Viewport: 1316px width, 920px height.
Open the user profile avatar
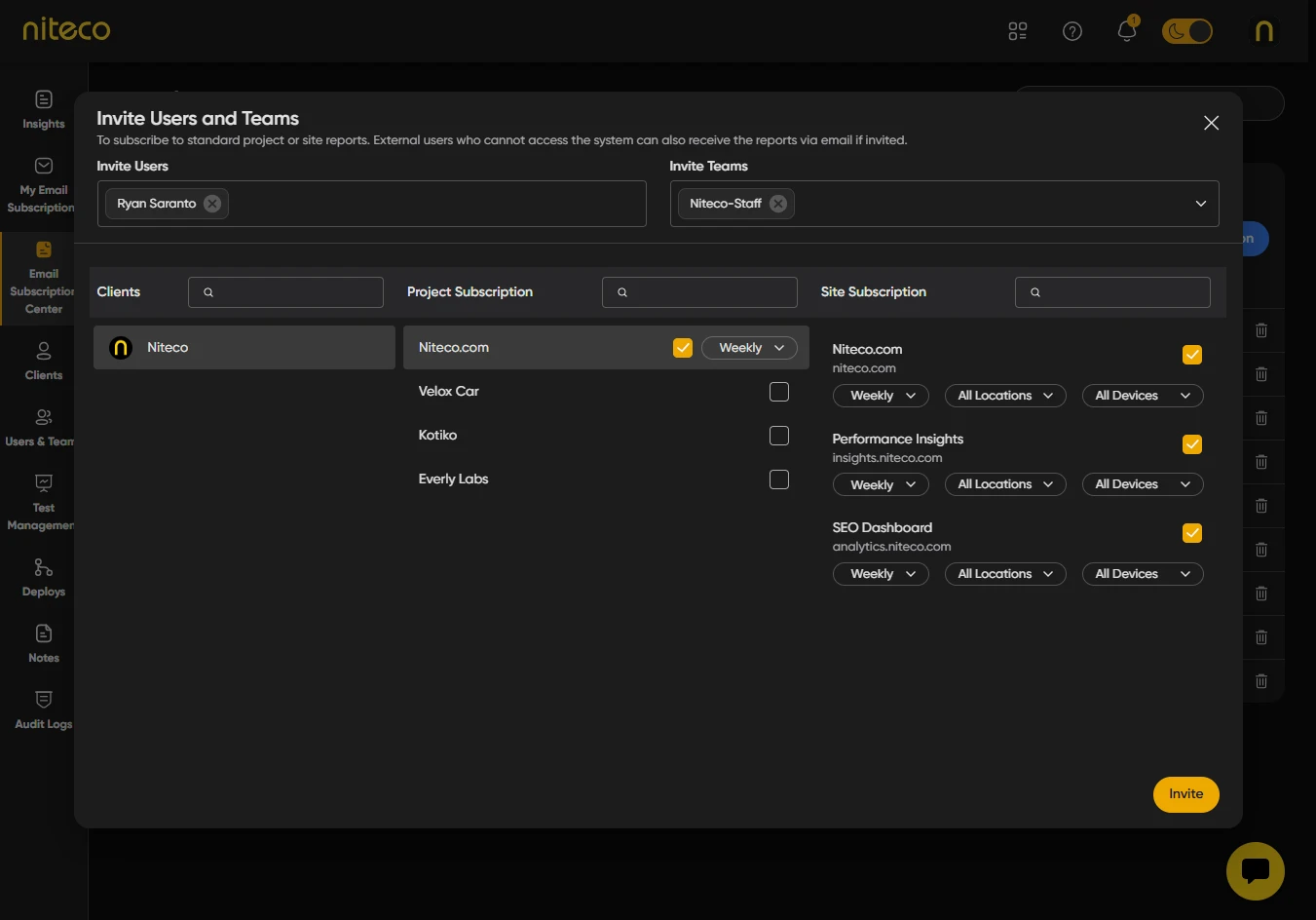point(1264,31)
